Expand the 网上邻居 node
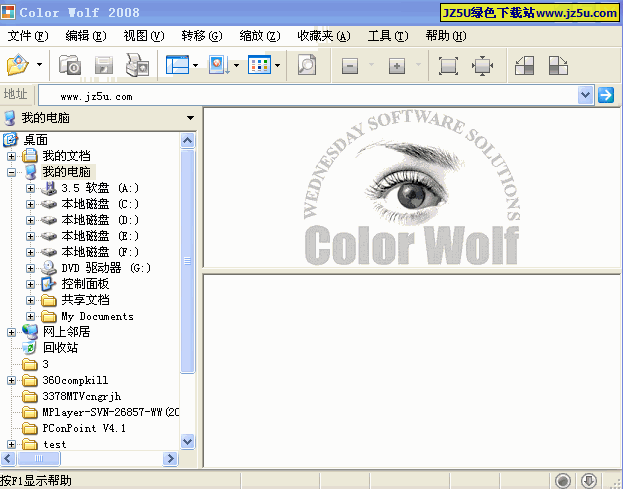 coord(12,332)
